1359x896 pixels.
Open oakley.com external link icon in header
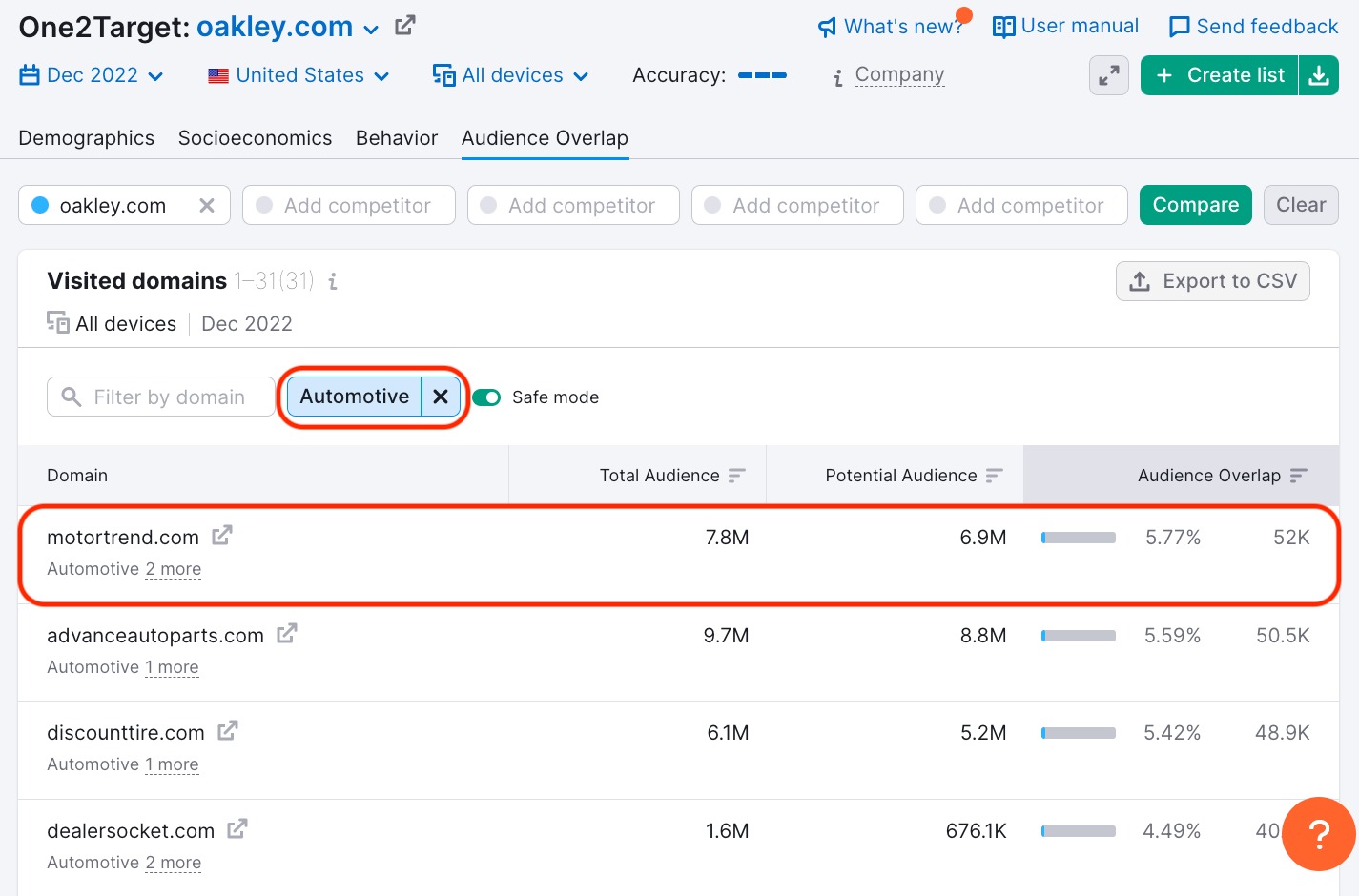point(405,26)
